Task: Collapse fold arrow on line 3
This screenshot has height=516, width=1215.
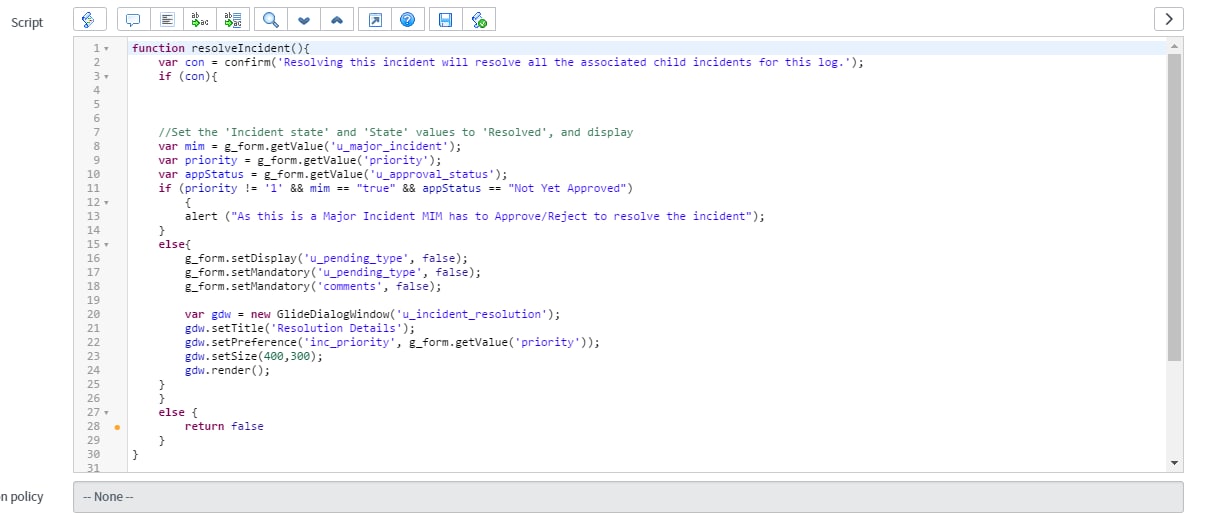Action: point(107,76)
